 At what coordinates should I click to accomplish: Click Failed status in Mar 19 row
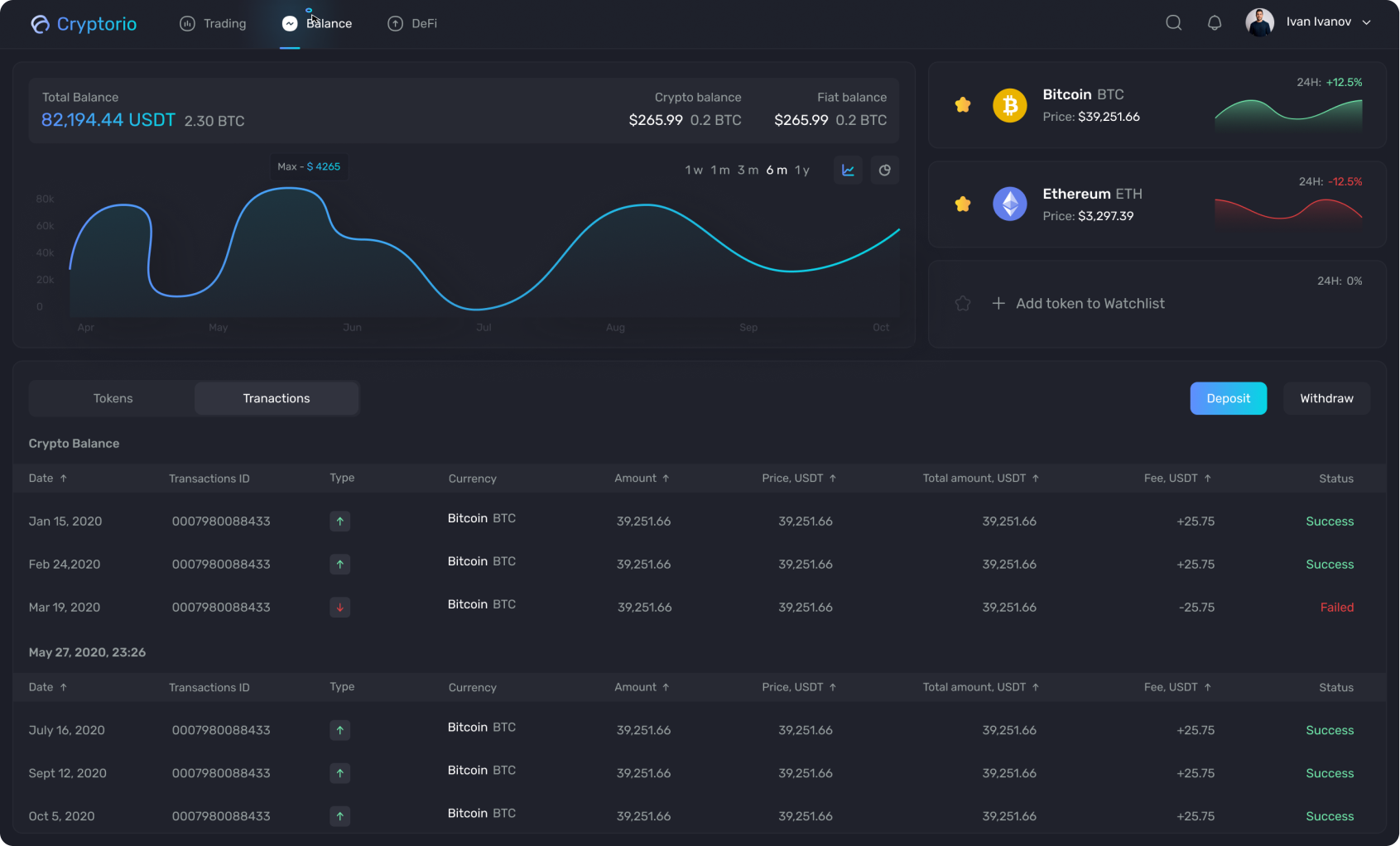(x=1336, y=608)
